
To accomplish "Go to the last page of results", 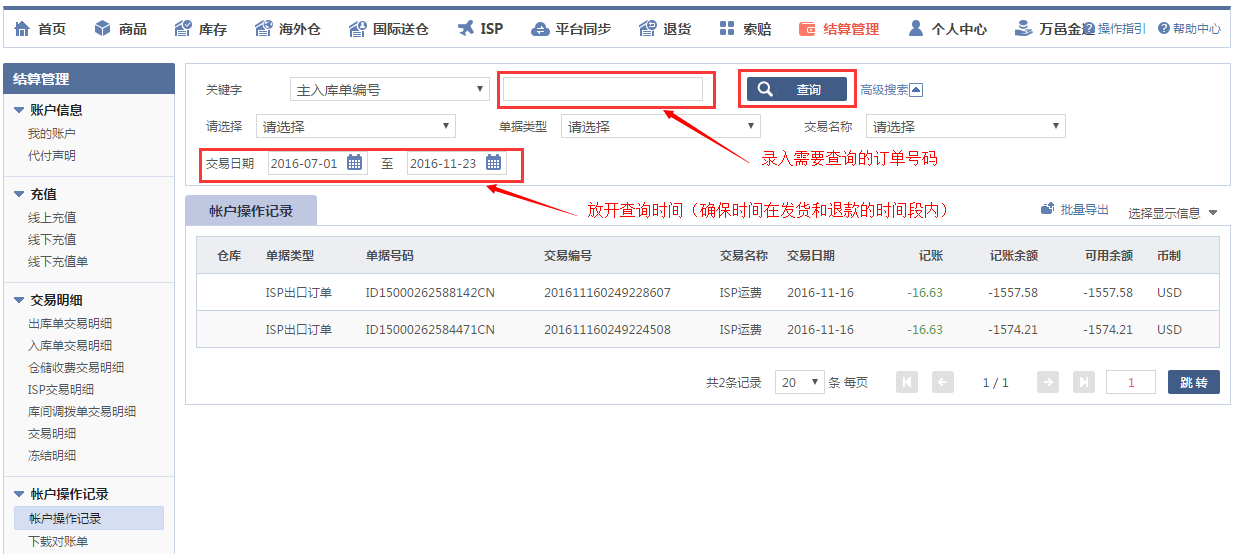I will click(1084, 382).
